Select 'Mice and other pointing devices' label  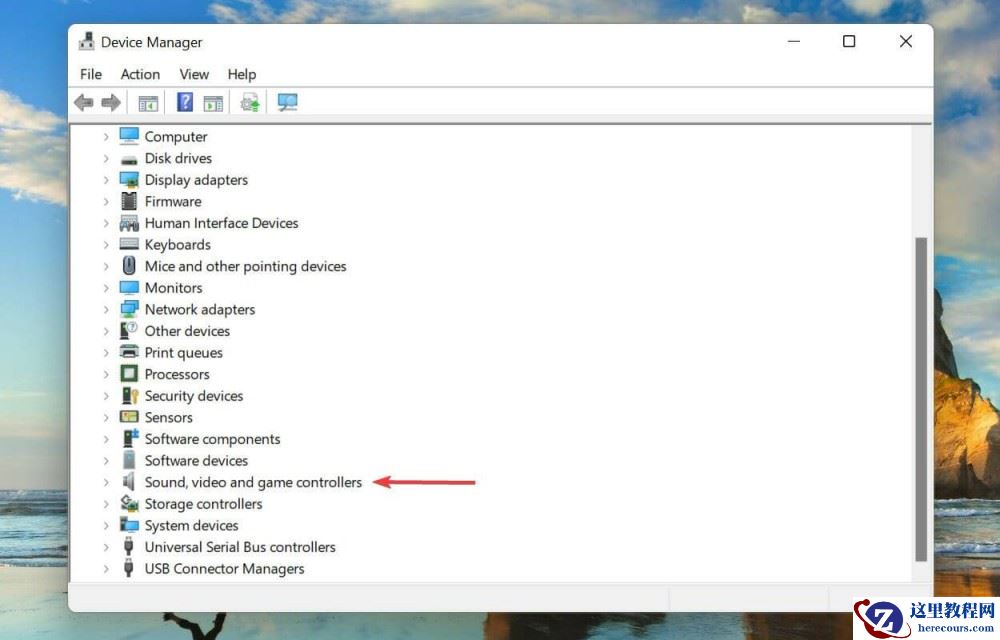(x=246, y=266)
